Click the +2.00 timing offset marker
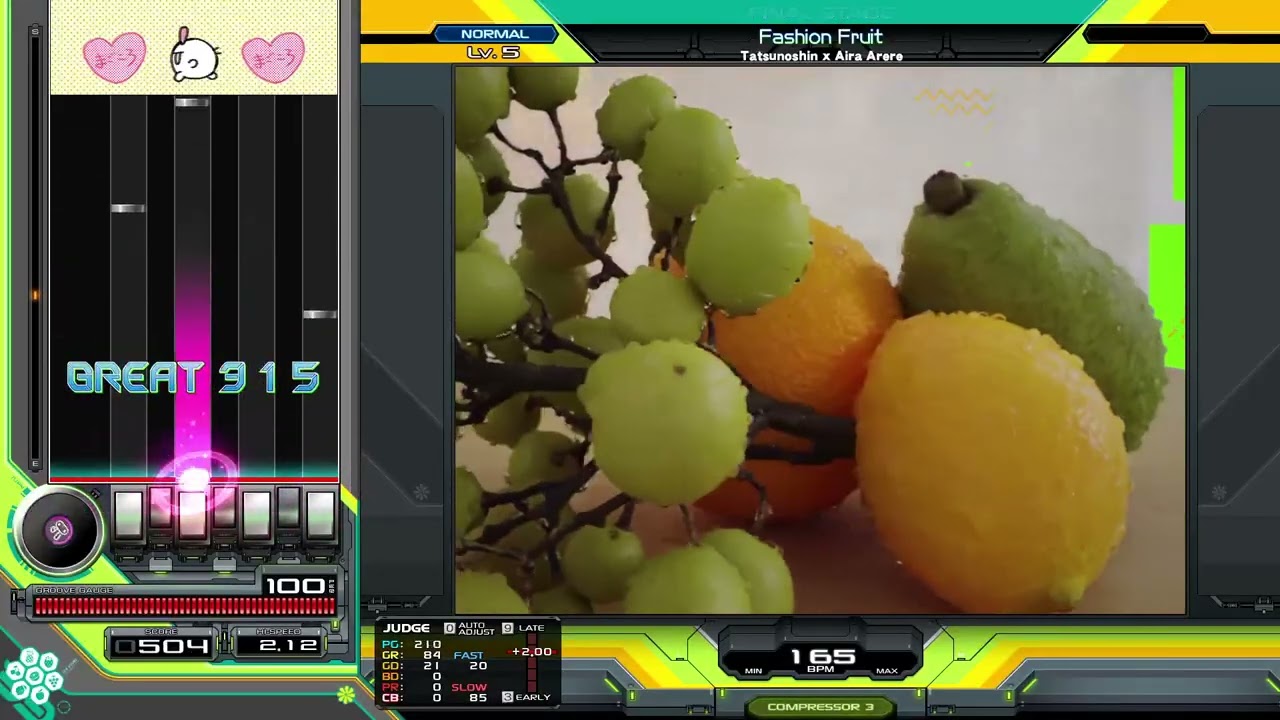 (x=531, y=652)
